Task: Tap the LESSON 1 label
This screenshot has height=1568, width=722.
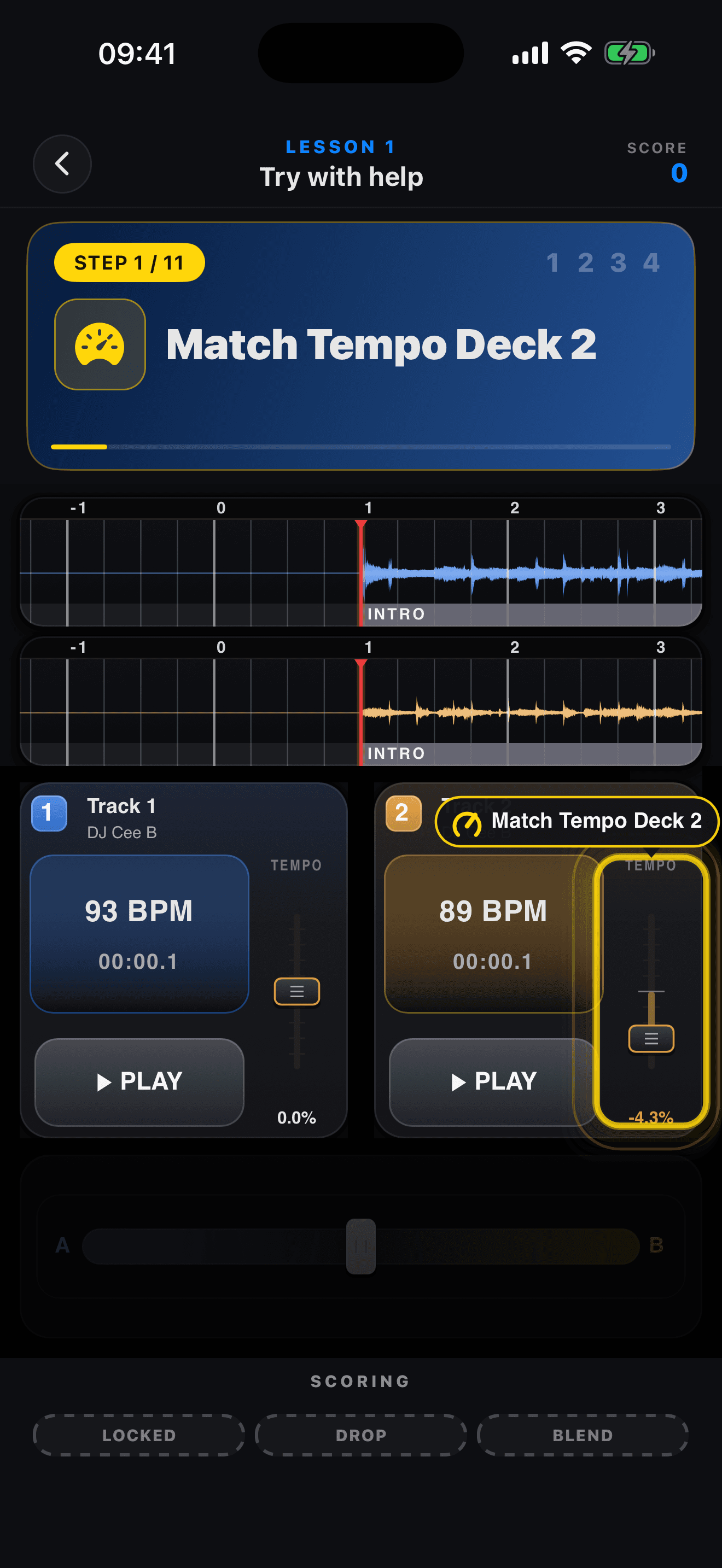Action: click(341, 147)
